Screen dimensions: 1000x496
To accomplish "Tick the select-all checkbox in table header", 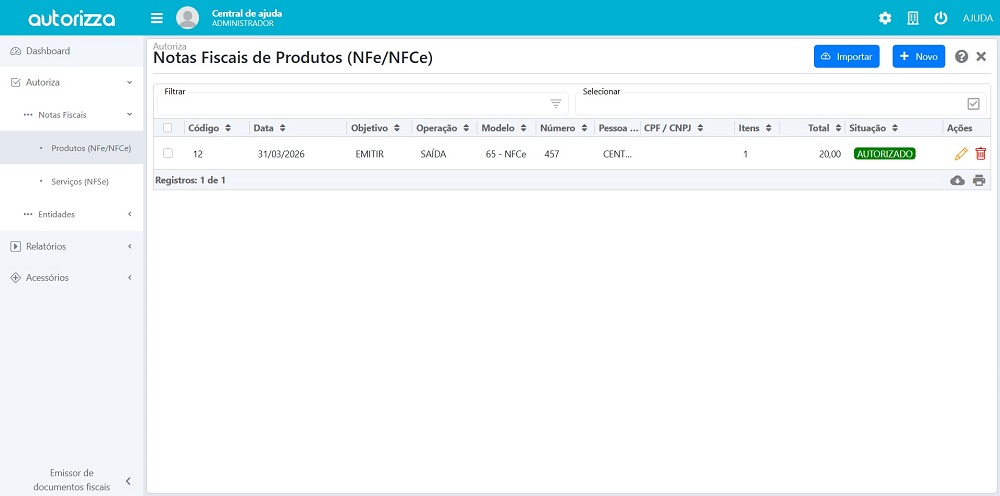I will click(168, 128).
